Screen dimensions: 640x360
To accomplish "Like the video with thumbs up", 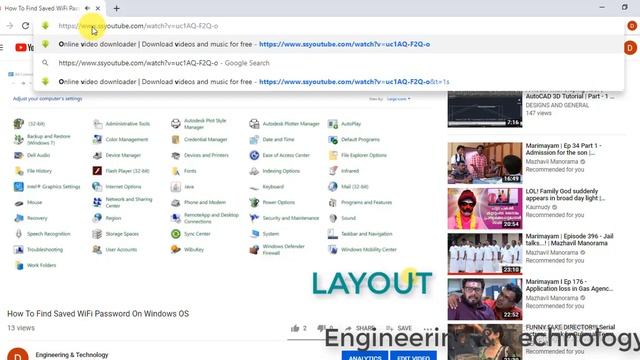I will [x=296, y=328].
